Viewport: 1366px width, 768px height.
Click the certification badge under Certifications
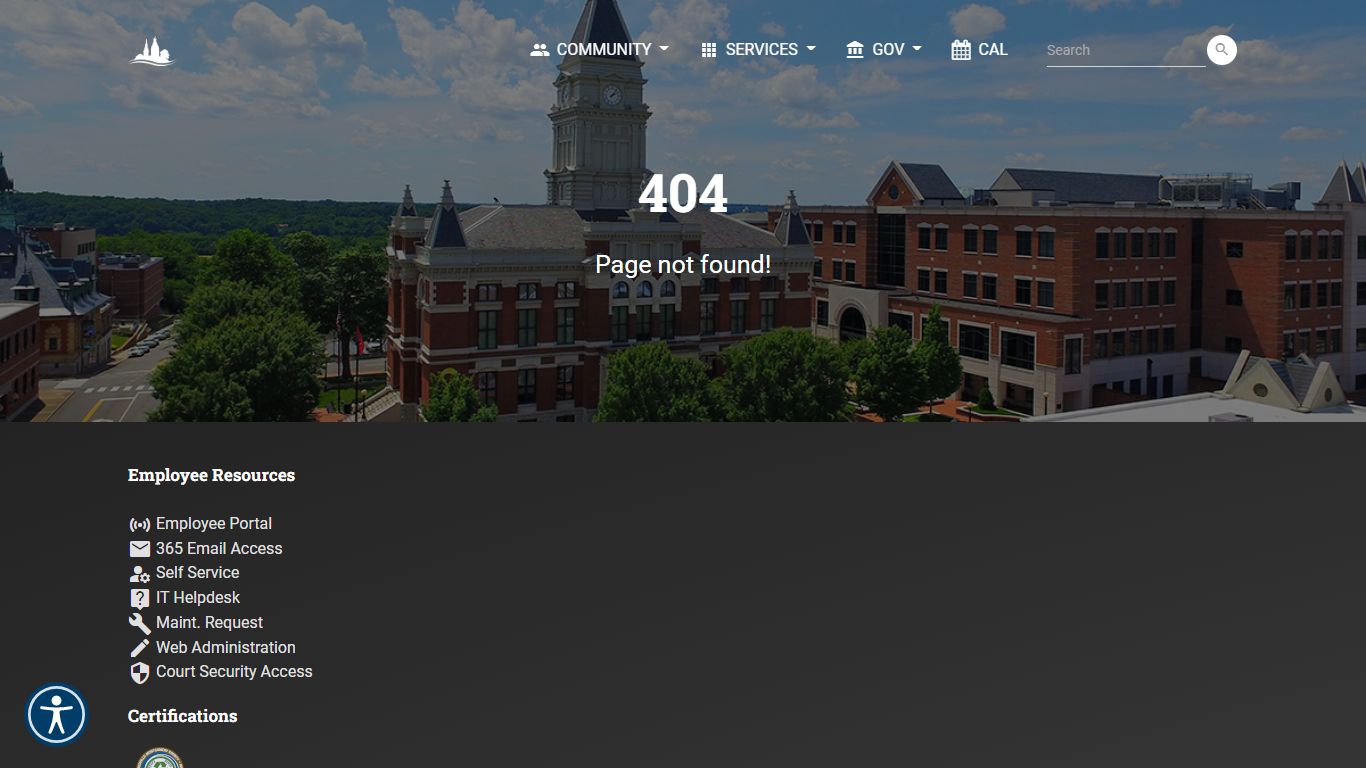pos(160,758)
